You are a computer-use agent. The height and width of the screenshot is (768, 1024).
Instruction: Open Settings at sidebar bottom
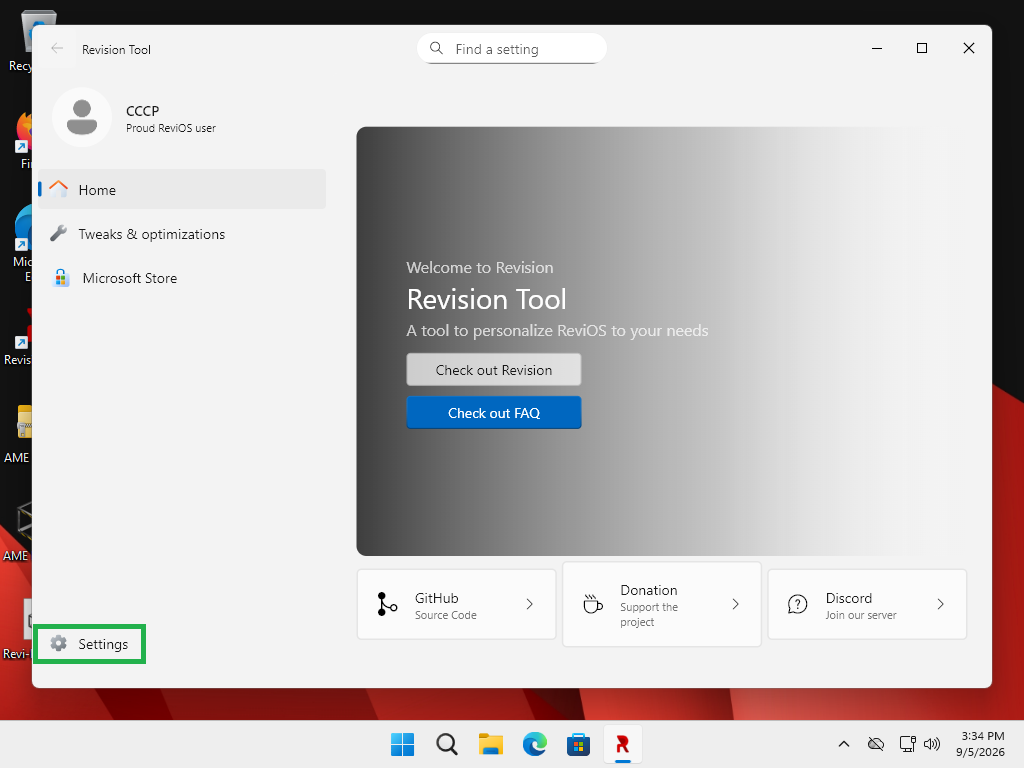tap(89, 644)
